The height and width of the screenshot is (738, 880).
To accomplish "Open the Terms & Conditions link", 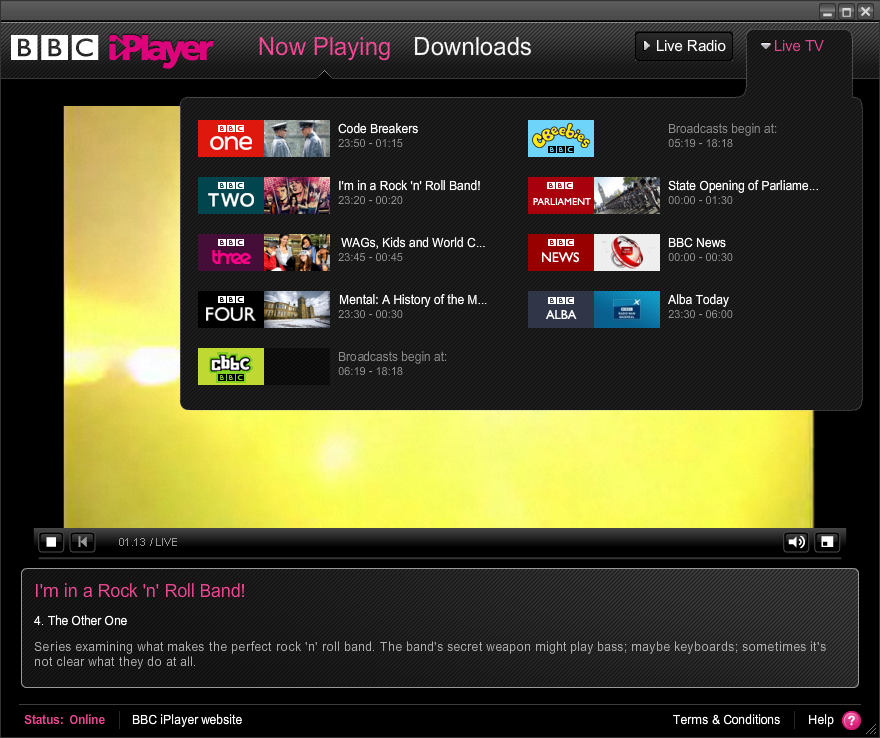I will 726,720.
